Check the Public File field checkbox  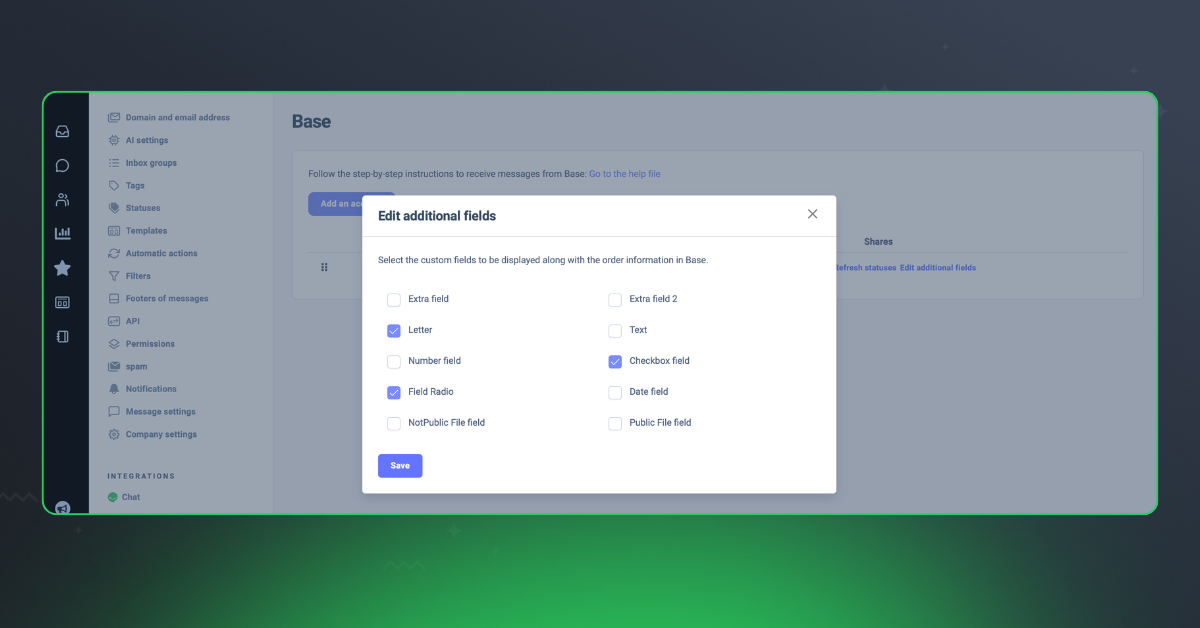pos(615,423)
